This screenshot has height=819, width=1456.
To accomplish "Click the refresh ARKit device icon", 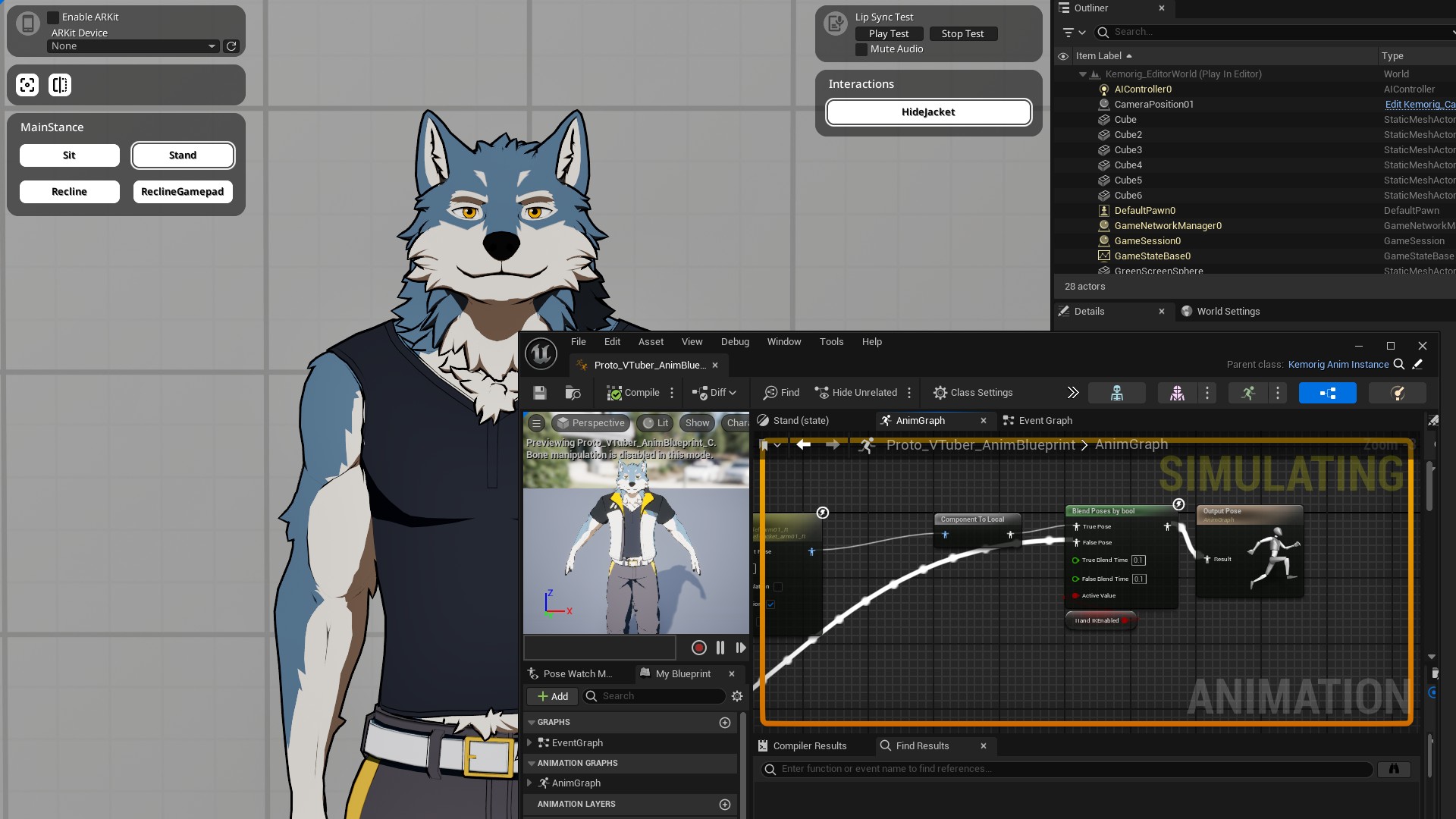I will 231,46.
